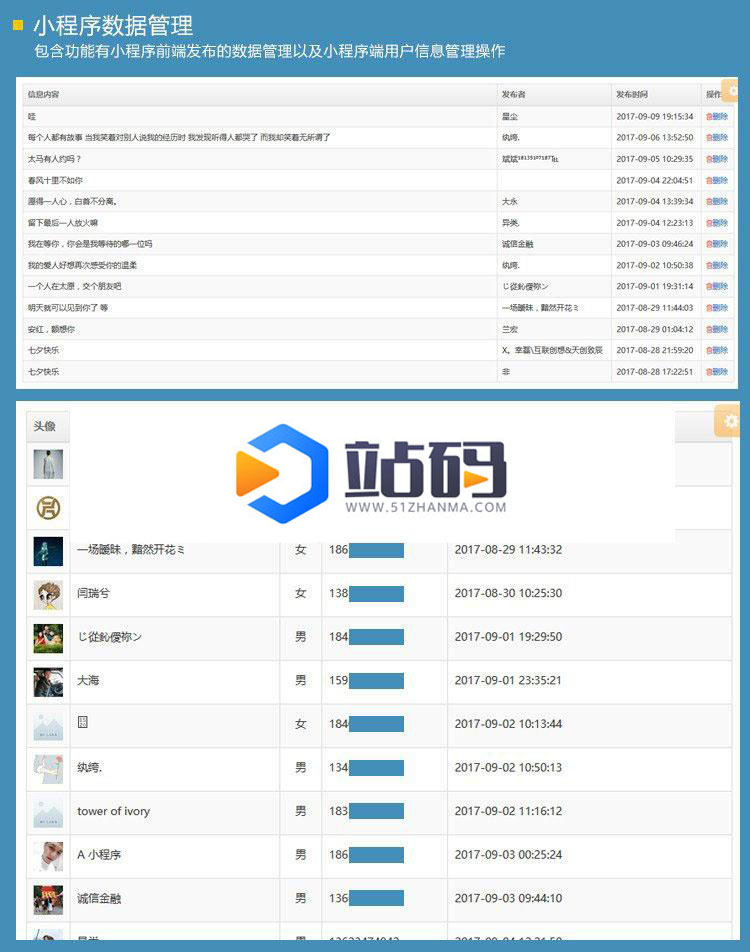Open avatar of user tower of ivory
This screenshot has width=750, height=952.
[48, 813]
